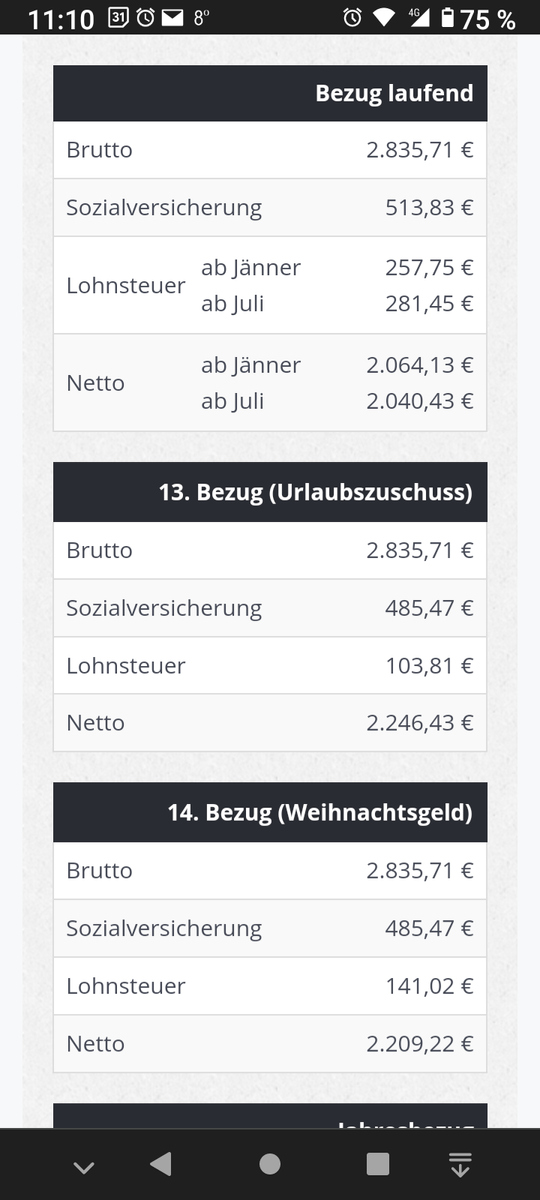540x1200 pixels.
Task: Open recent apps square button
Action: 378,1164
